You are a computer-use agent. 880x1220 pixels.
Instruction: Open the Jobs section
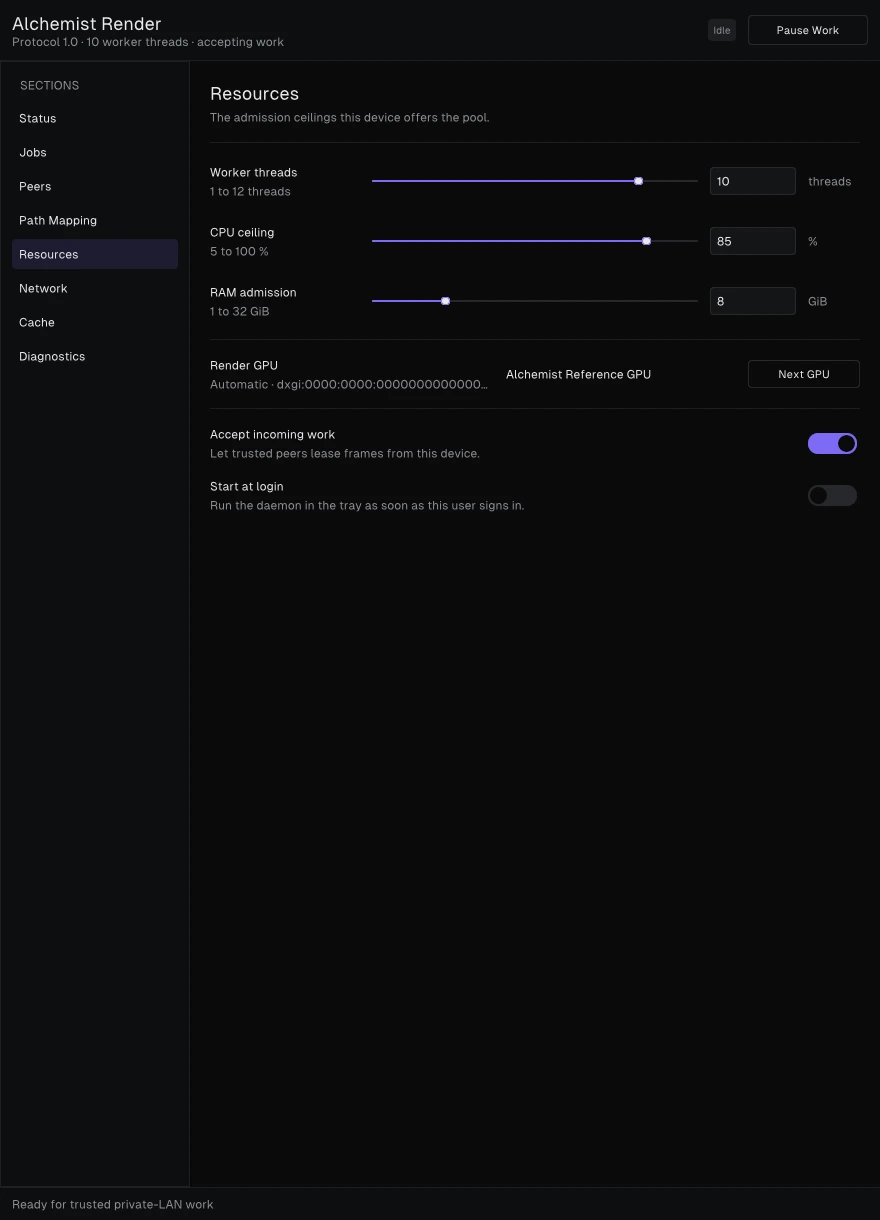95,152
